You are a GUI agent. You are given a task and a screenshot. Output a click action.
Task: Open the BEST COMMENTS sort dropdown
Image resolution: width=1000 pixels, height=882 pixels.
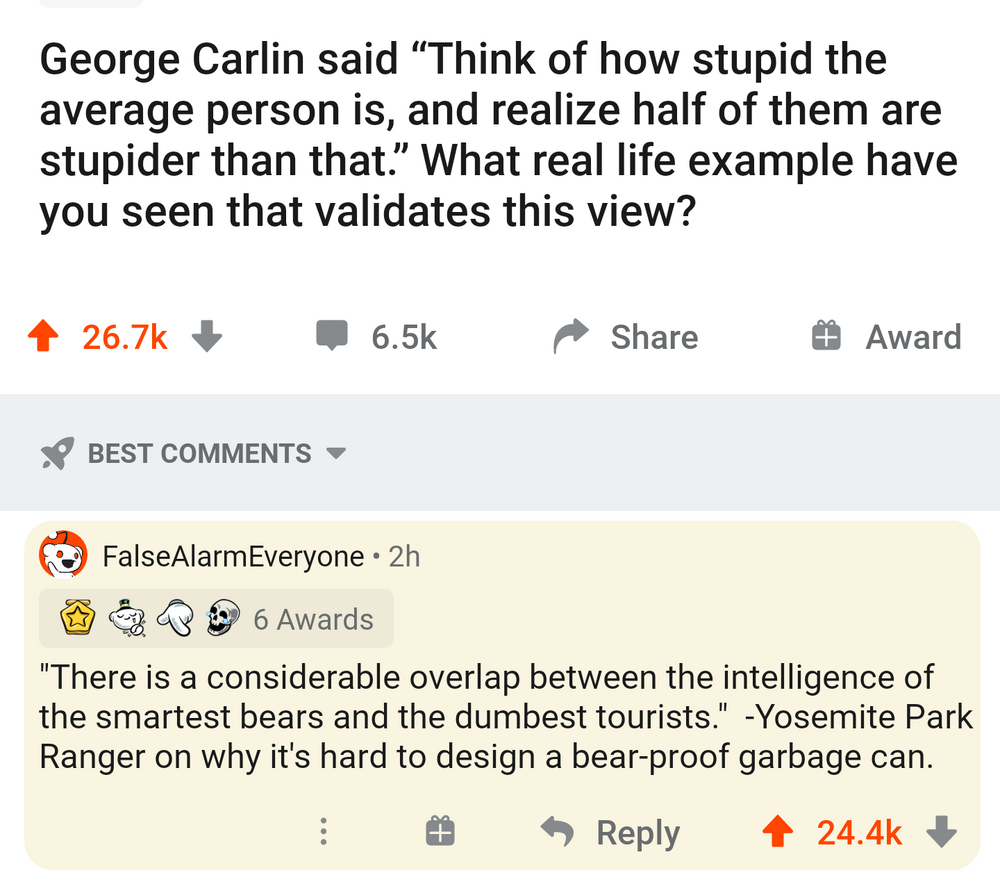(x=337, y=452)
